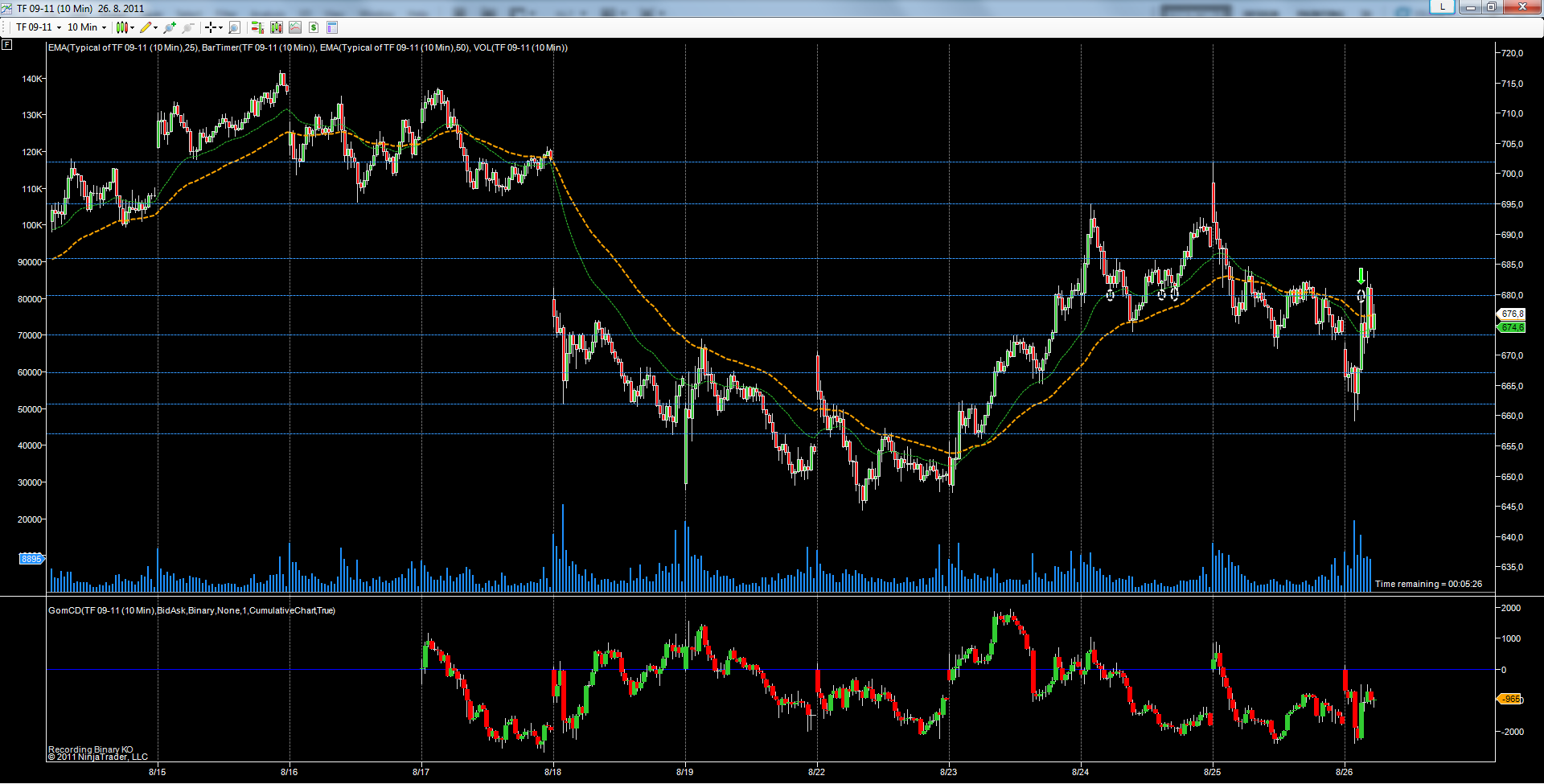Image resolution: width=1544 pixels, height=784 pixels.
Task: Click the blue 8895 volume marker tag
Action: pos(31,559)
